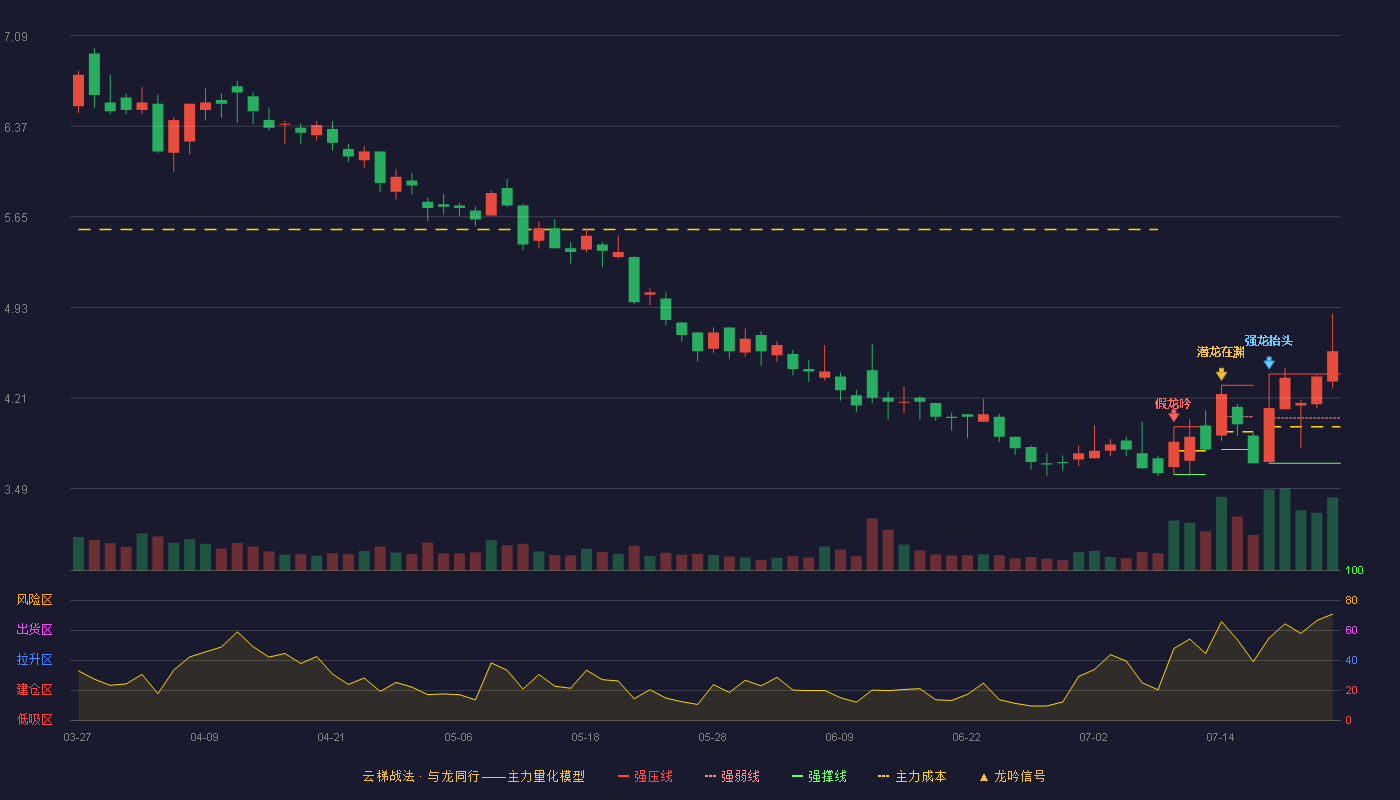
Task: Click the 7.09 price axis label
Action: 16,37
